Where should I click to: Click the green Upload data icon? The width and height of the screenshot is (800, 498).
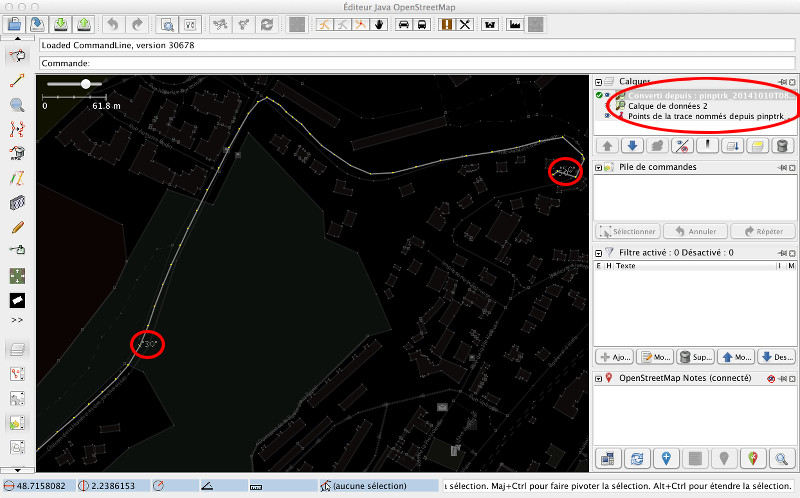[84, 24]
